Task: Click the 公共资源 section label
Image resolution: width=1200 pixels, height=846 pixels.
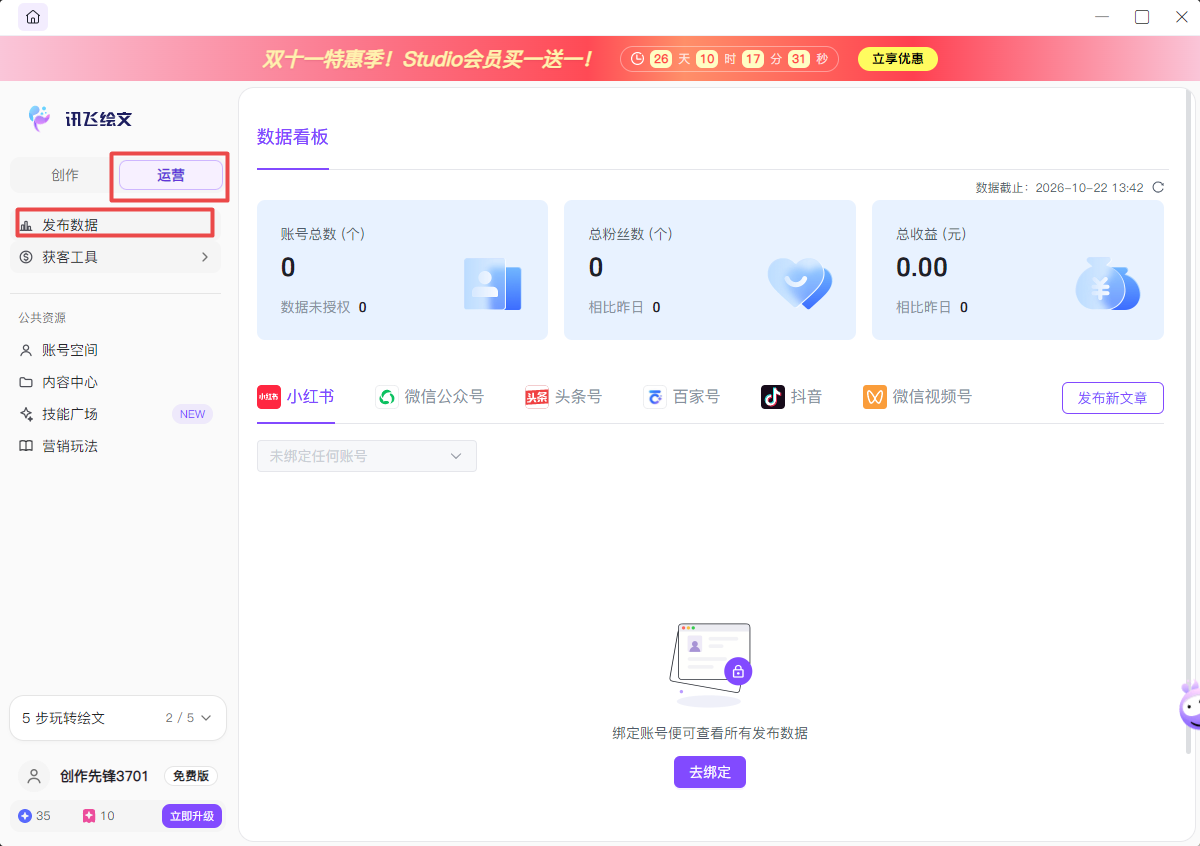Action: click(x=42, y=318)
